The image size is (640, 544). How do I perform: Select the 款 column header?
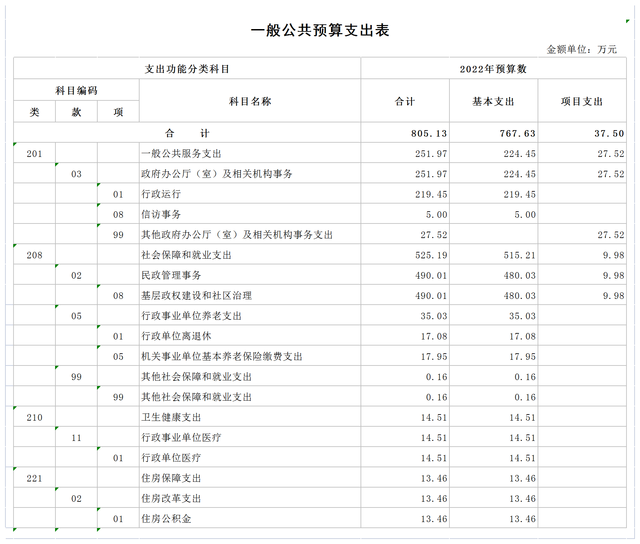[x=76, y=112]
